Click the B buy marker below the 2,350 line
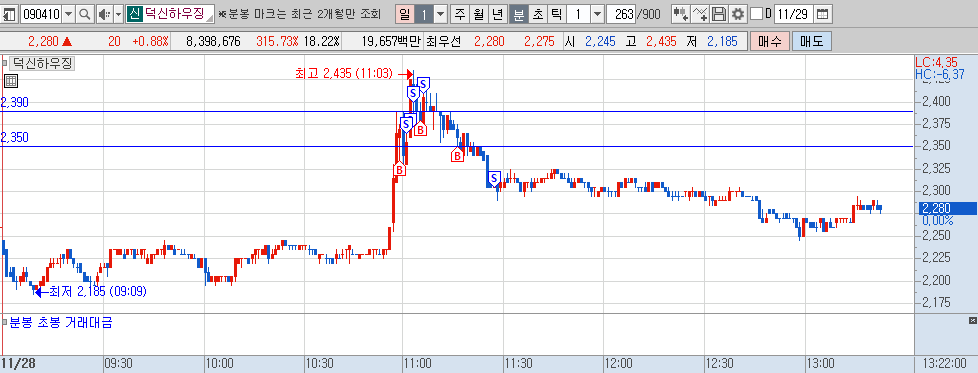 pos(458,155)
